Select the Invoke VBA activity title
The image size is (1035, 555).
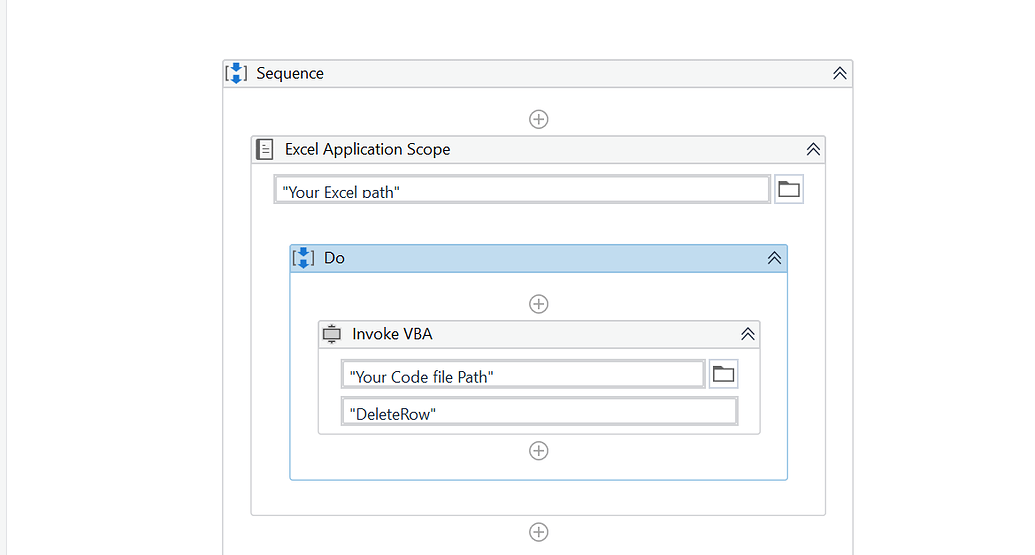392,334
